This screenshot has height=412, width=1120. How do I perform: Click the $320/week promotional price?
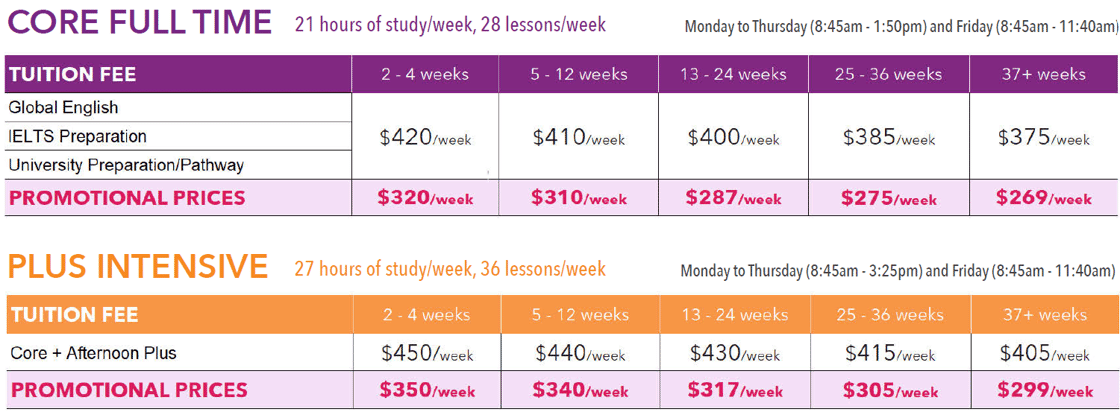(425, 198)
